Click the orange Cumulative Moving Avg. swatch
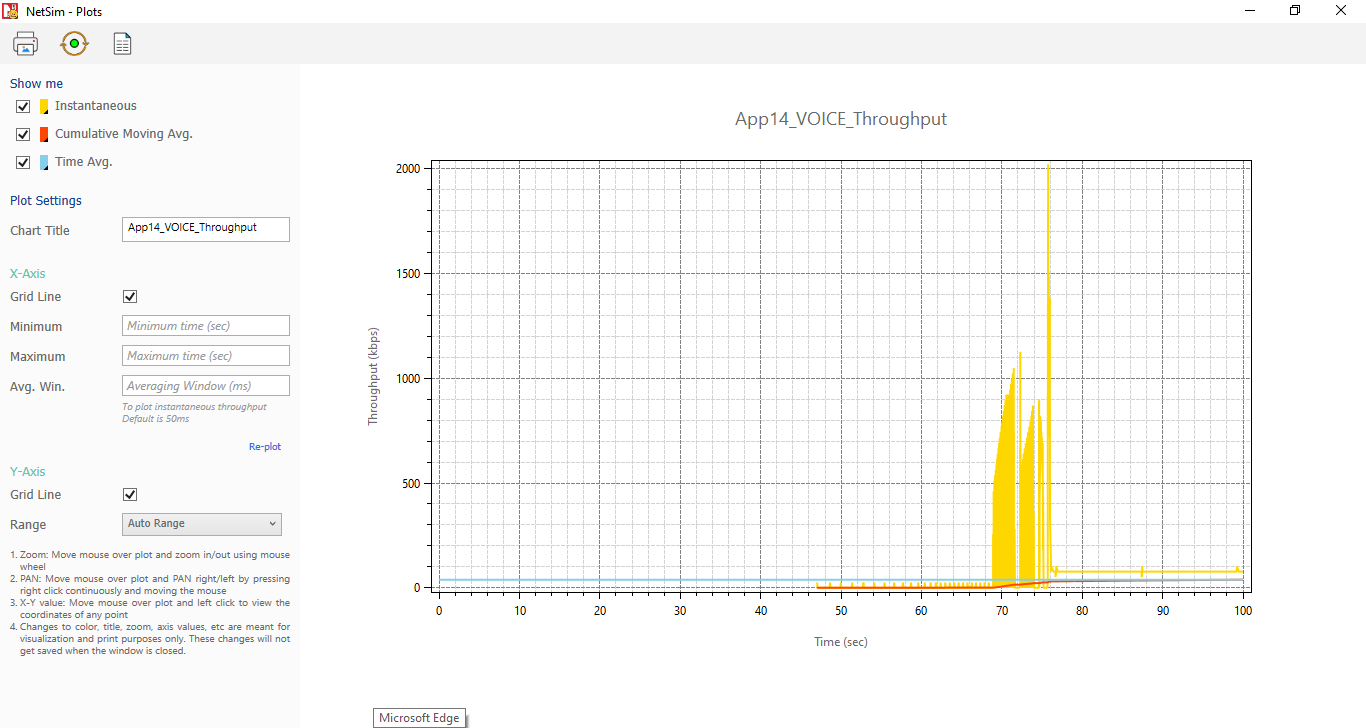 pos(44,134)
